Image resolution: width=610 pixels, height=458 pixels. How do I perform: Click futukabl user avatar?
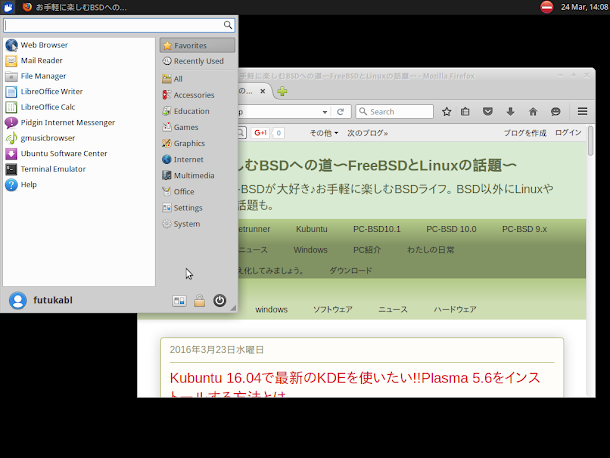[x=18, y=300]
